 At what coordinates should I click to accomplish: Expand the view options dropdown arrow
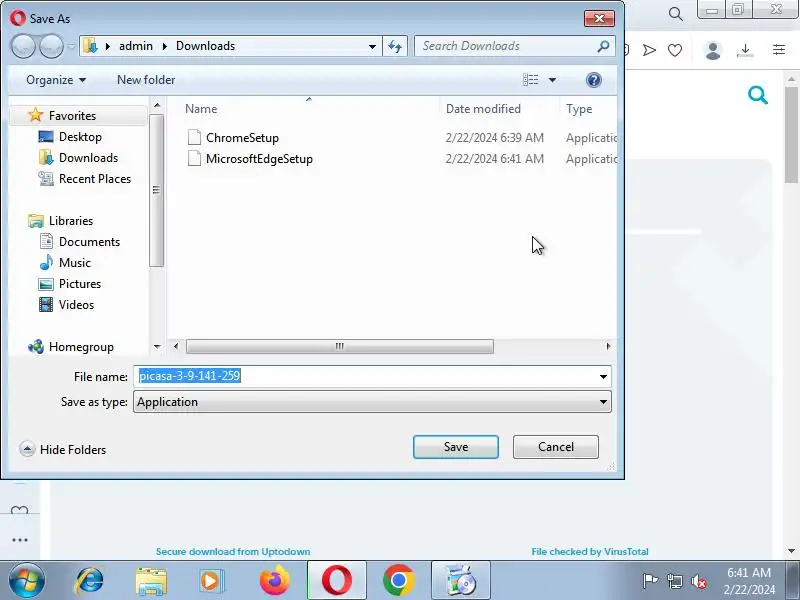[552, 80]
